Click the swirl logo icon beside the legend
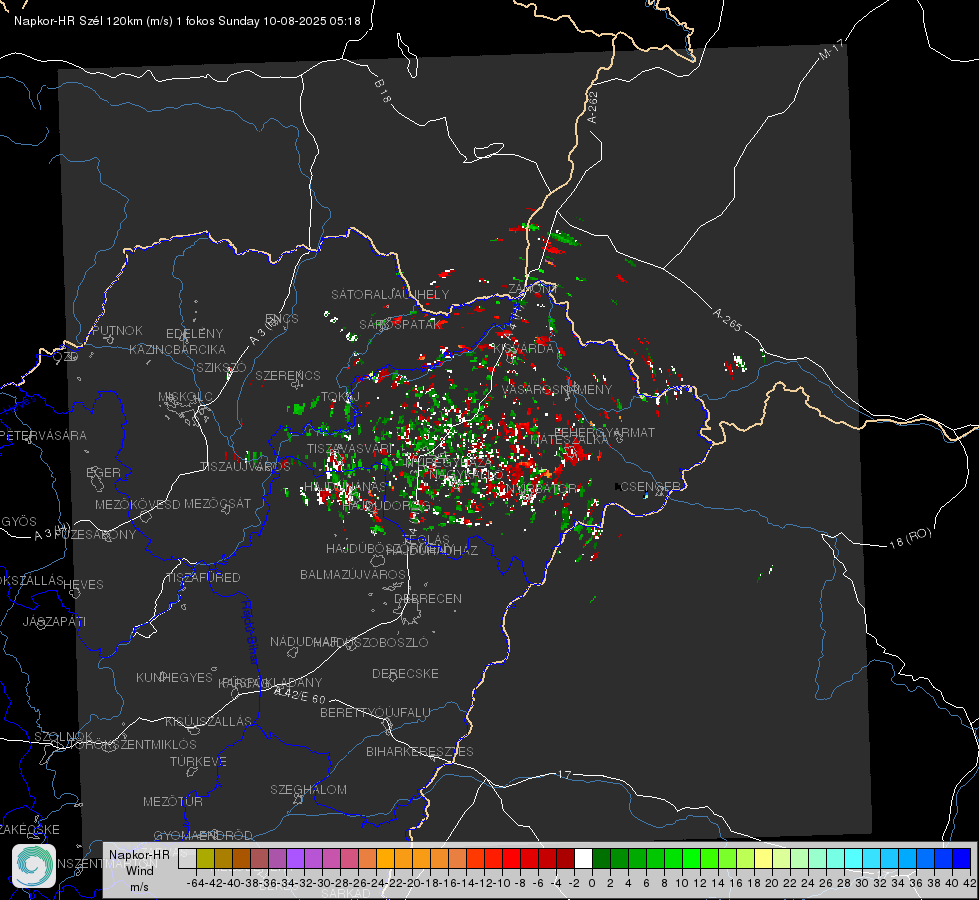This screenshot has width=979, height=900. click(x=34, y=866)
